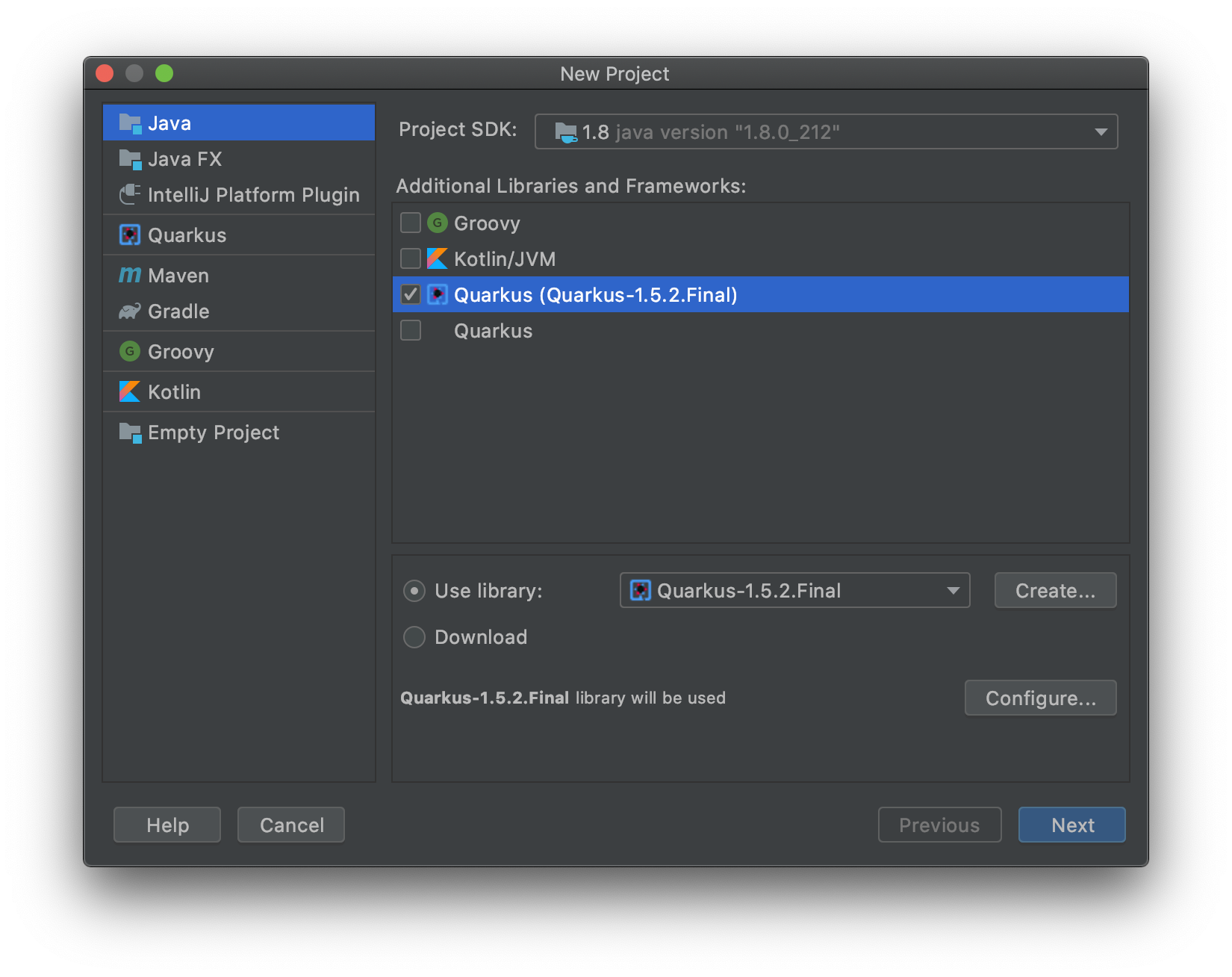Click the green zoom window button
1232x977 pixels.
(164, 73)
